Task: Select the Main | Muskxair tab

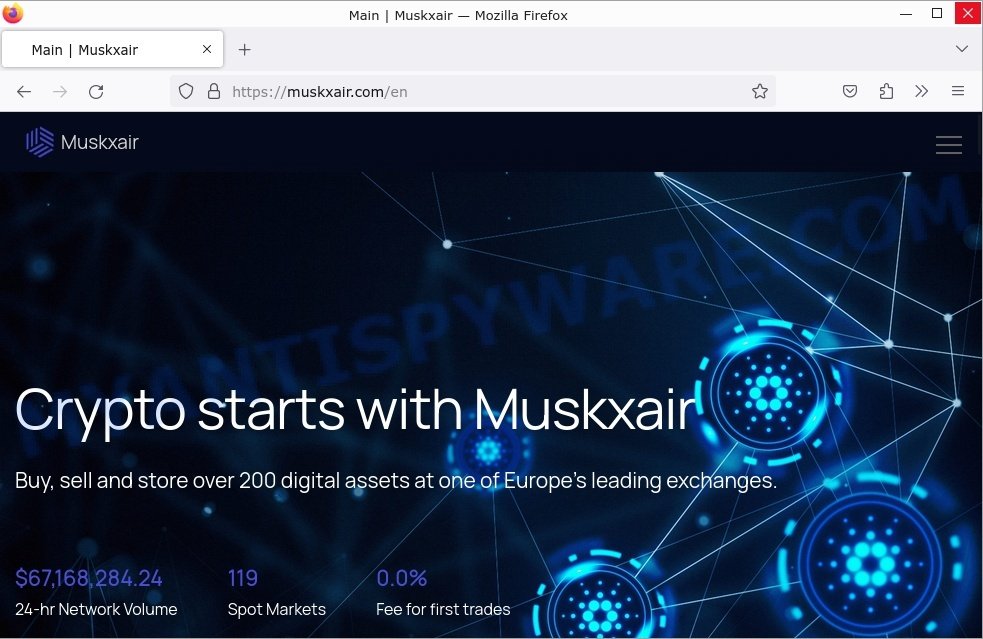Action: coord(113,49)
